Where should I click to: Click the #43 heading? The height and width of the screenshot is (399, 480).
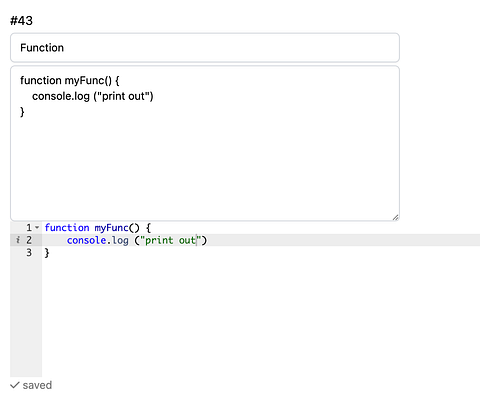(x=21, y=21)
